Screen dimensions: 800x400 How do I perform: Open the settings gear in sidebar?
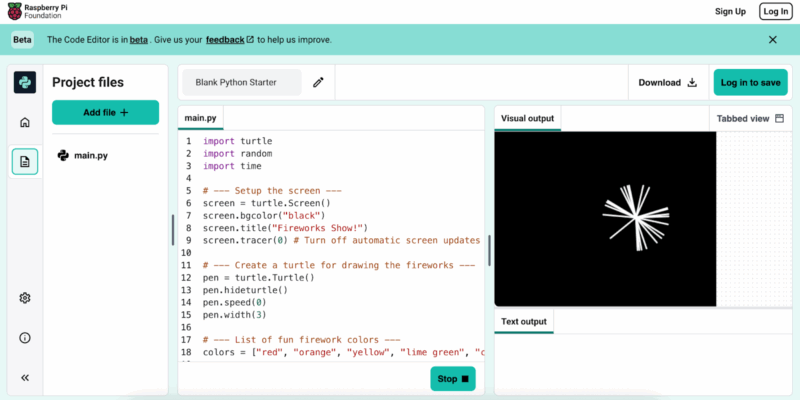click(x=24, y=298)
